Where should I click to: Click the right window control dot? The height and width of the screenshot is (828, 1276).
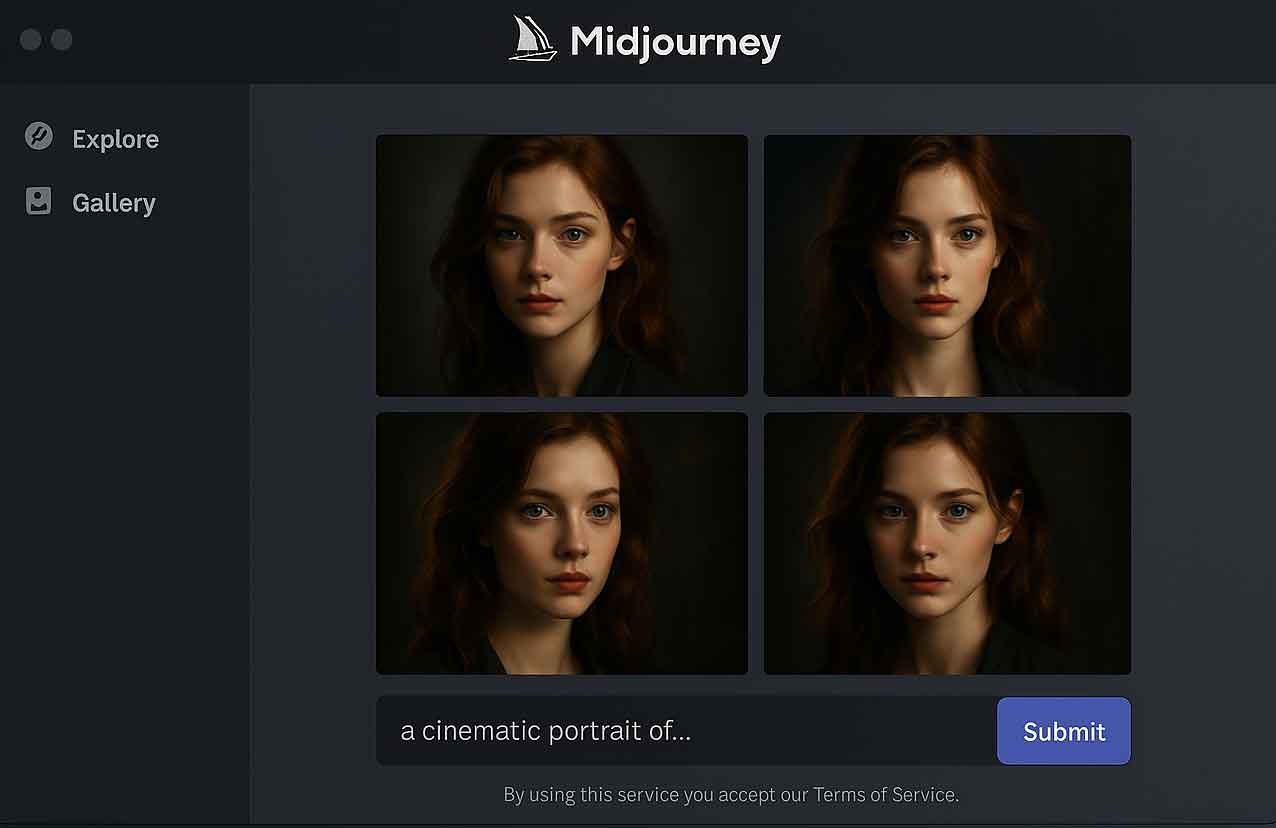tap(62, 40)
